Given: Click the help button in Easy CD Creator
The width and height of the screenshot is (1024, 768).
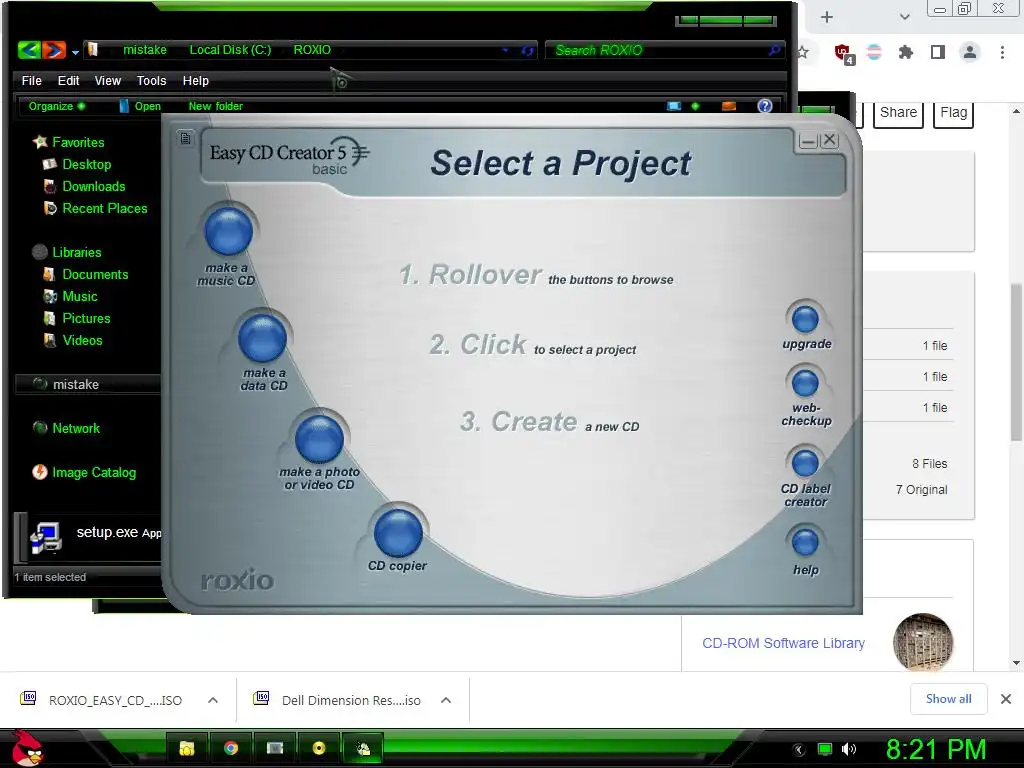Looking at the screenshot, I should tap(805, 542).
